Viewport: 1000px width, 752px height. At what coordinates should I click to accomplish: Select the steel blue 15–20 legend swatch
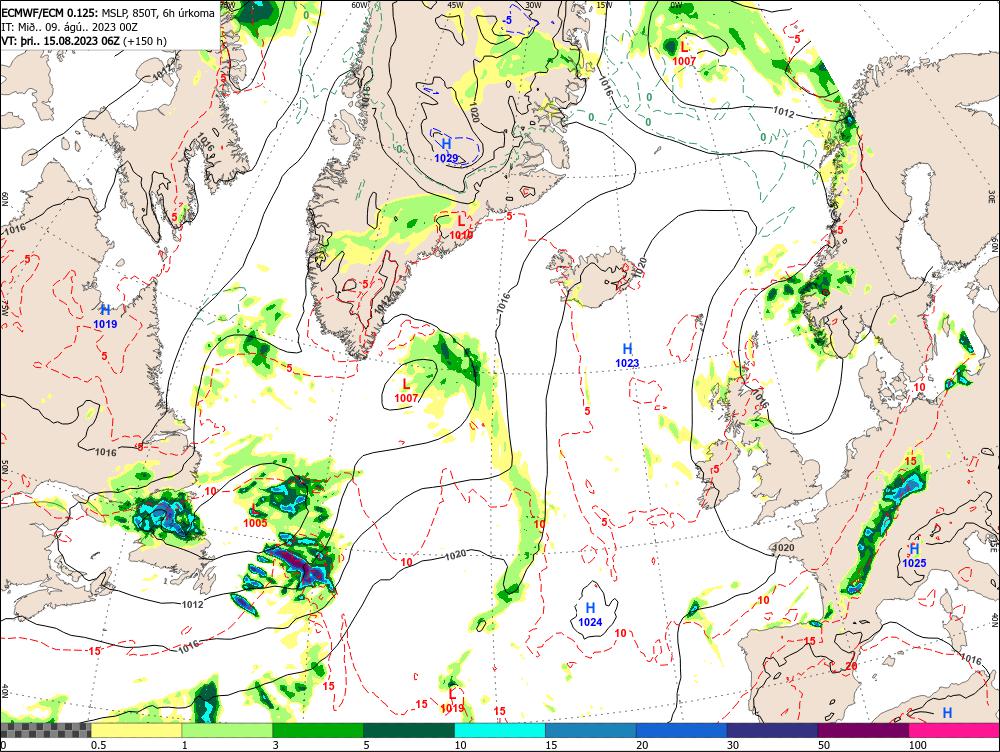coord(591,730)
